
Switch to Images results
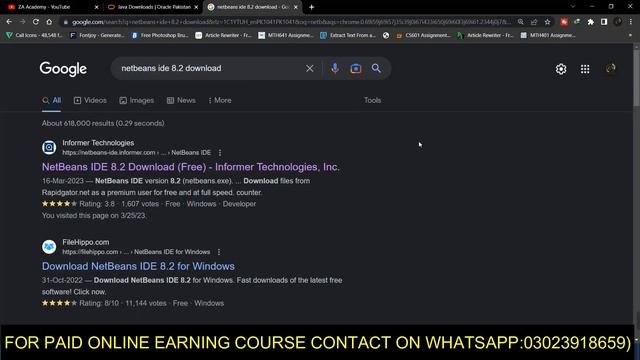[137, 100]
